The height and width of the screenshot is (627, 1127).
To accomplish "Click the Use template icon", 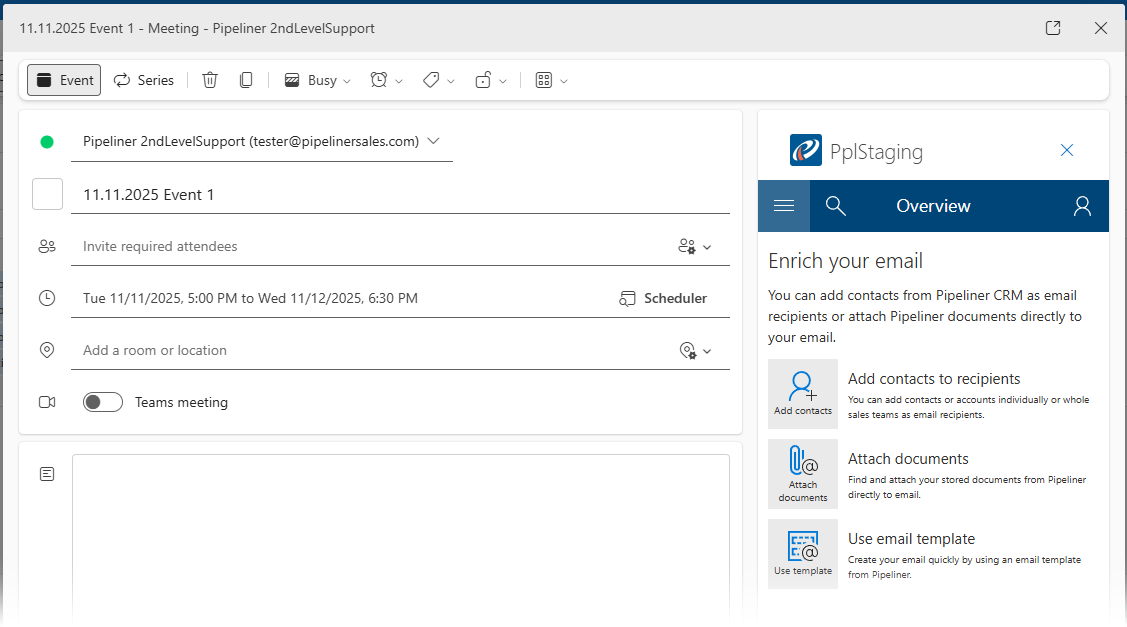I will click(803, 552).
